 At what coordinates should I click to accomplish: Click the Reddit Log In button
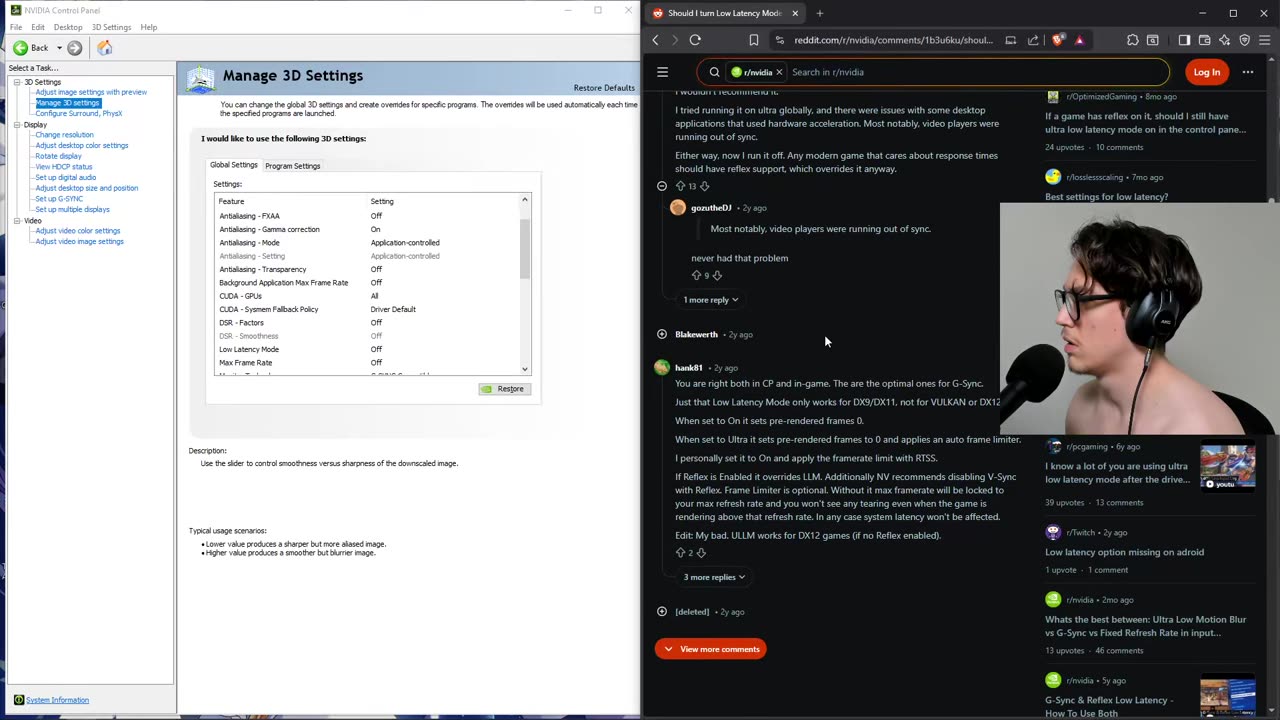(x=1206, y=72)
